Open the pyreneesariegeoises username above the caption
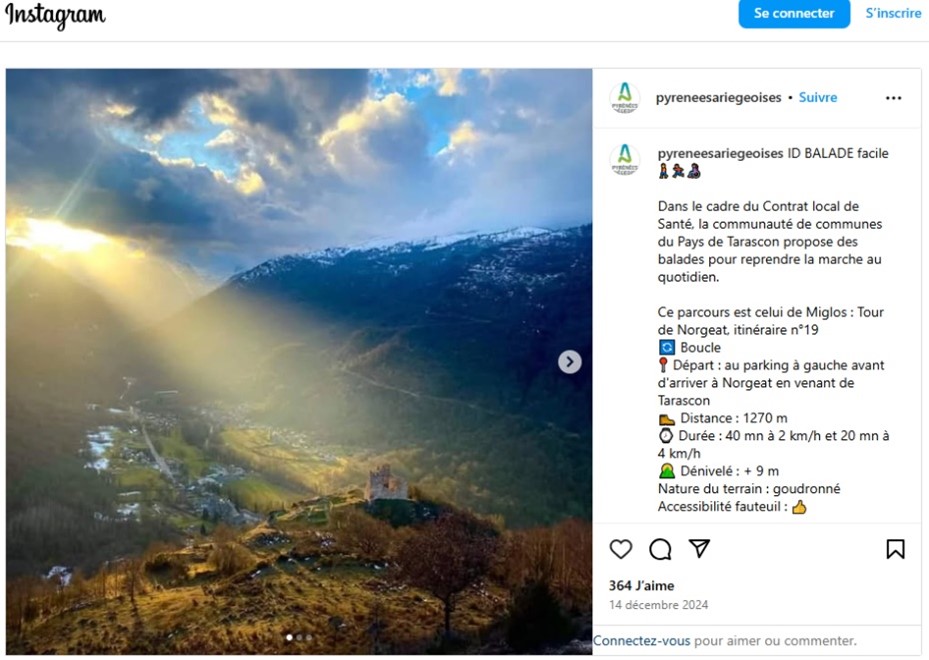The image size is (929, 660). coord(722,153)
